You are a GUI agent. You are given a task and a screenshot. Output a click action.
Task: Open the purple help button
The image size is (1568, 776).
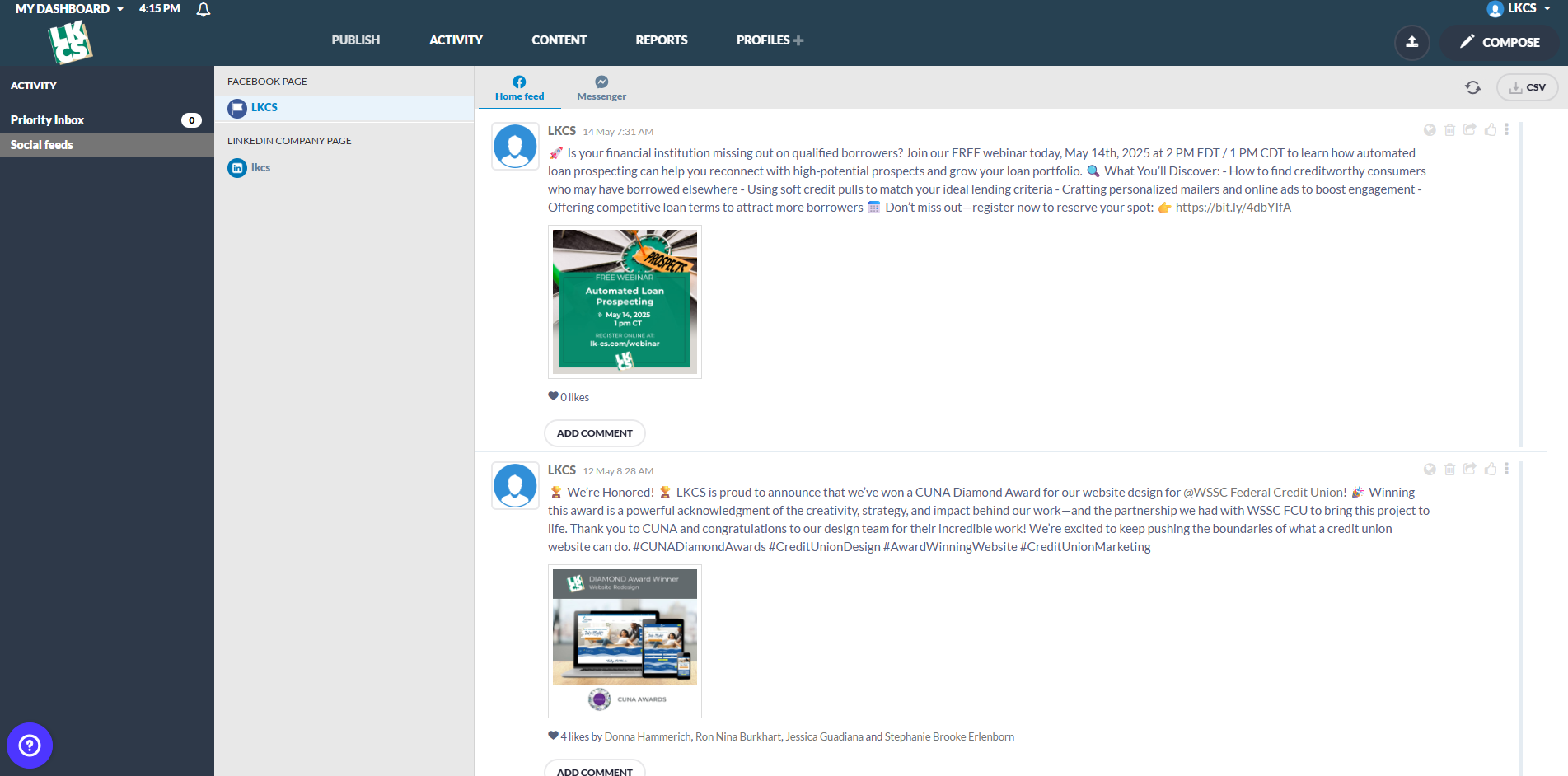[x=30, y=746]
